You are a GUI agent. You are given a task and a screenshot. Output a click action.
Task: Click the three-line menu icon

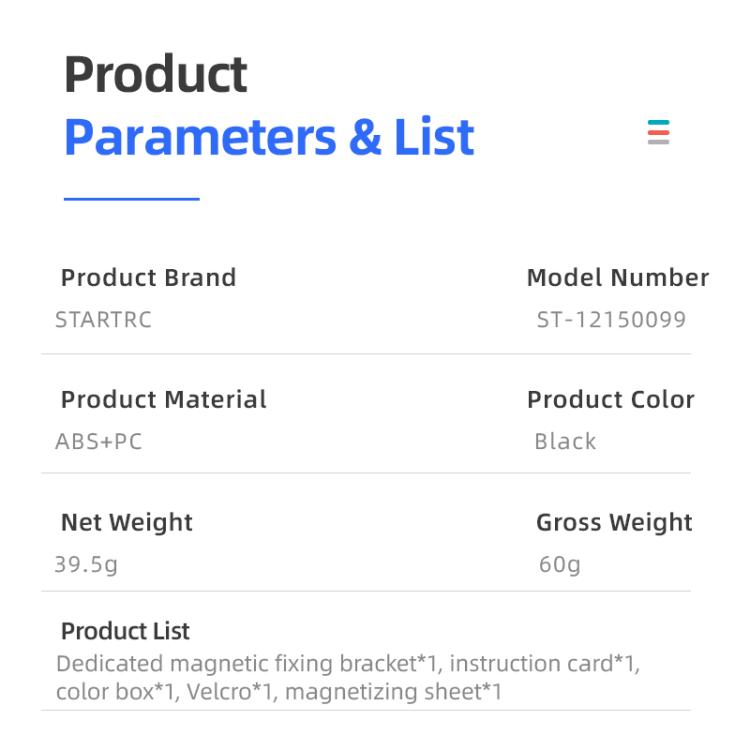658,132
